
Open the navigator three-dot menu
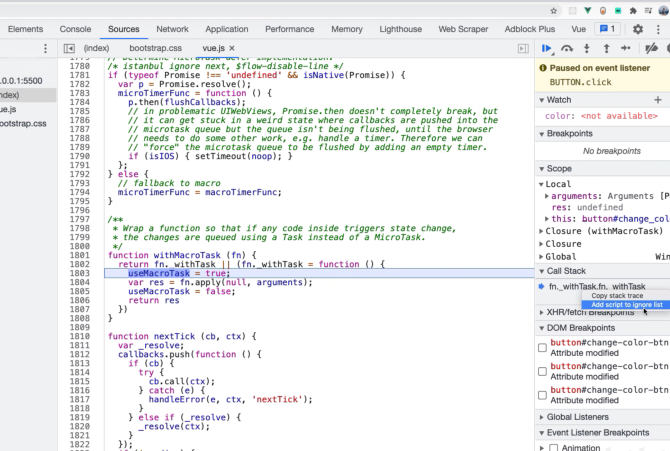coord(45,48)
